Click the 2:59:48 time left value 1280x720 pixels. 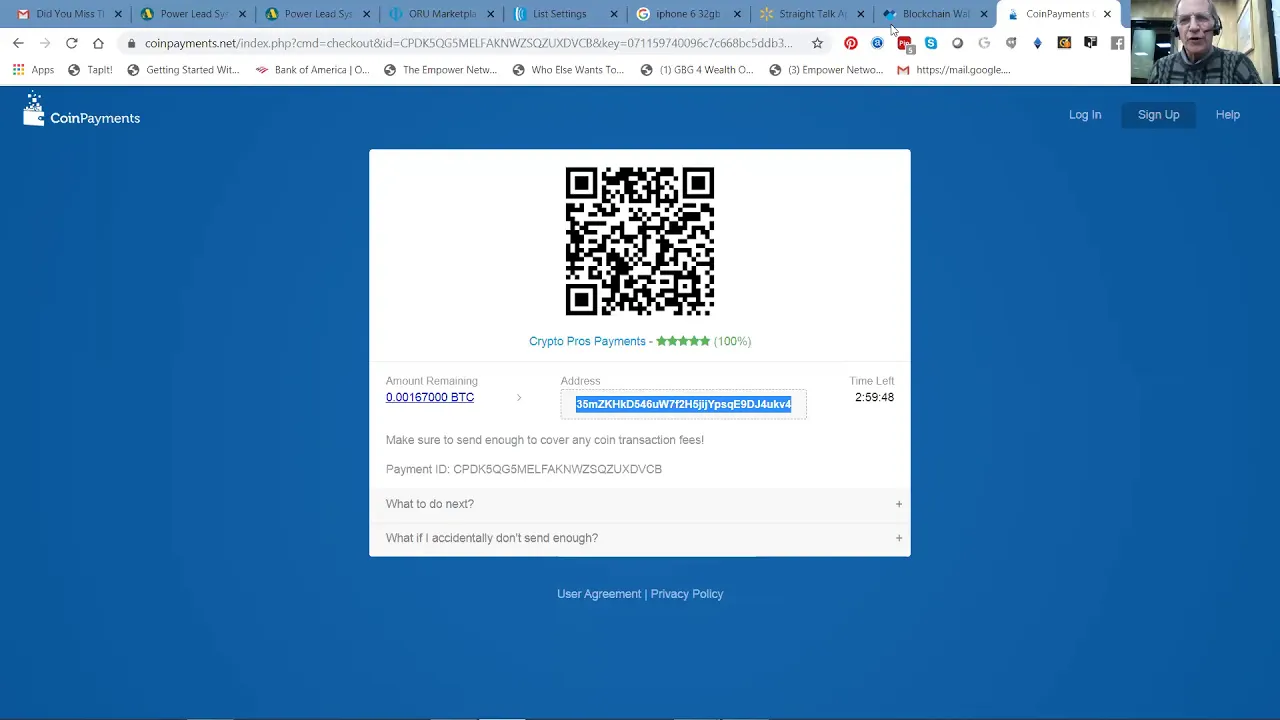874,397
